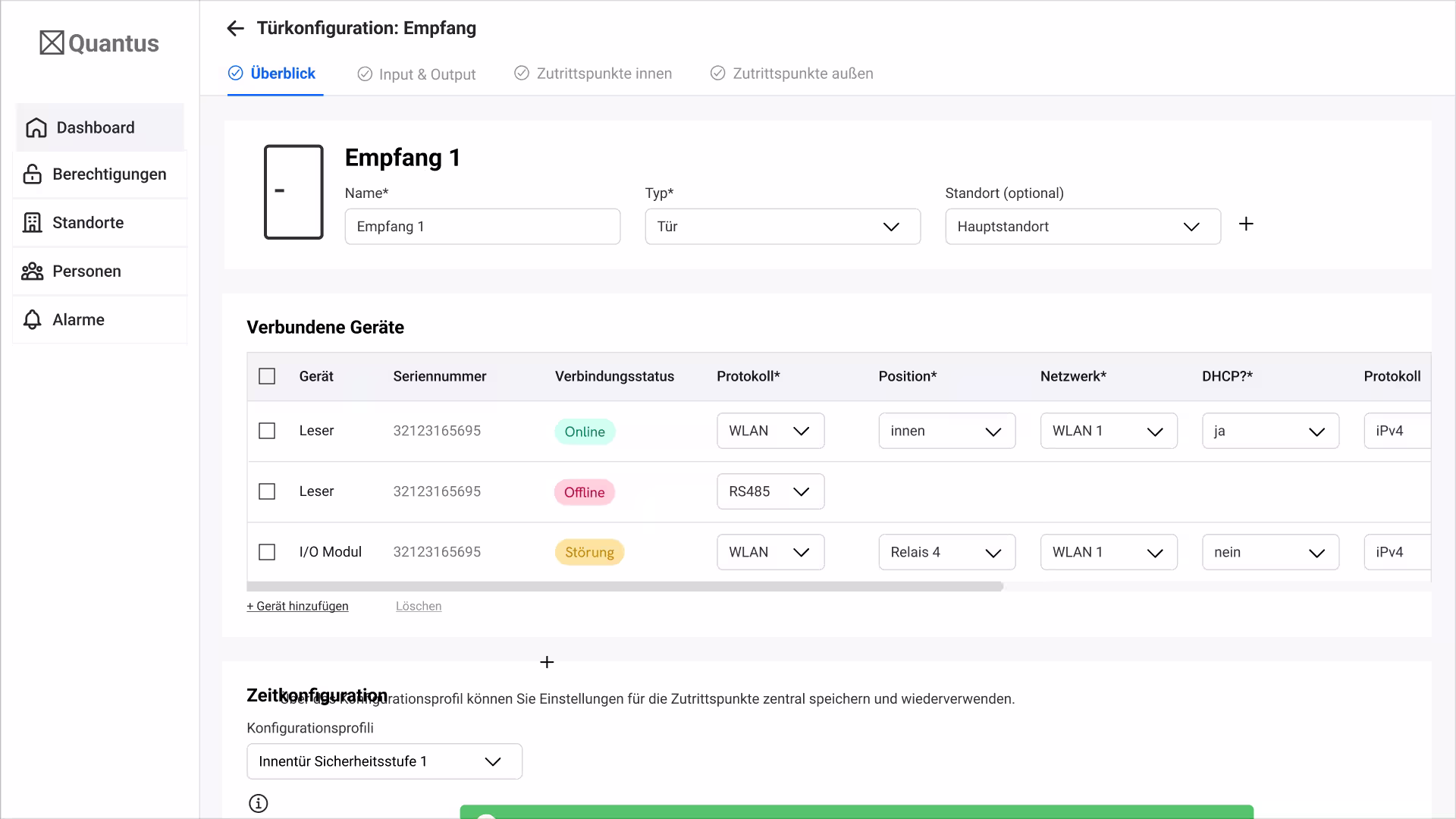The height and width of the screenshot is (819, 1456).
Task: Open Berechtigungen in the sidebar
Action: pos(100,174)
